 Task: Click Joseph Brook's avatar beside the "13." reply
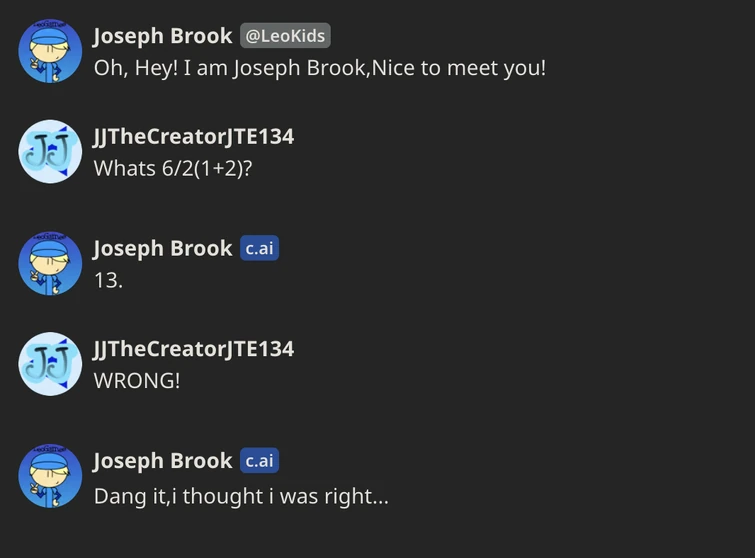coord(50,264)
